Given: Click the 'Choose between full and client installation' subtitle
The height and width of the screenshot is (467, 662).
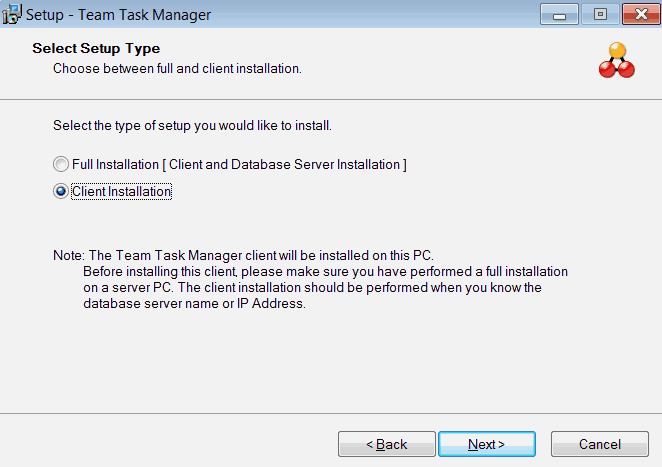Looking at the screenshot, I should tap(177, 69).
